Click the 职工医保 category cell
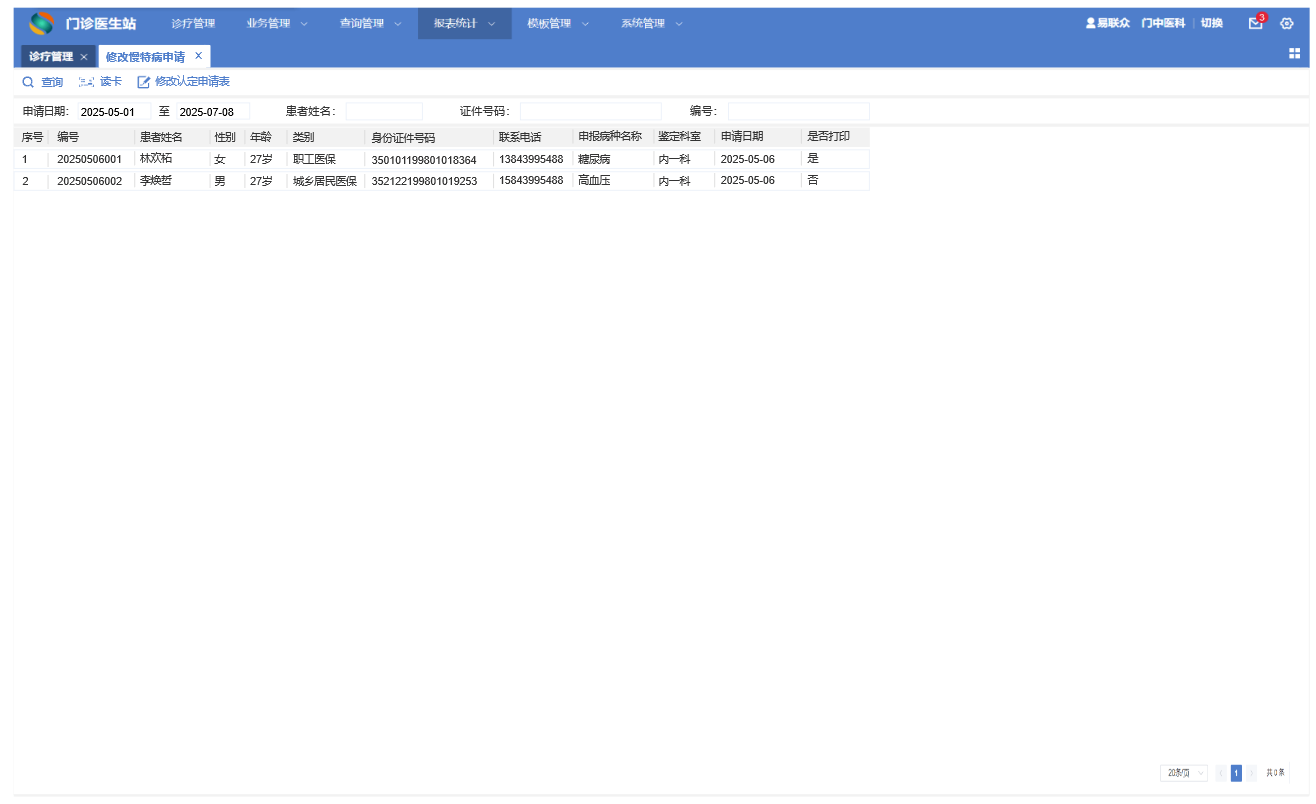This screenshot has width=1316, height=804. coord(314,159)
